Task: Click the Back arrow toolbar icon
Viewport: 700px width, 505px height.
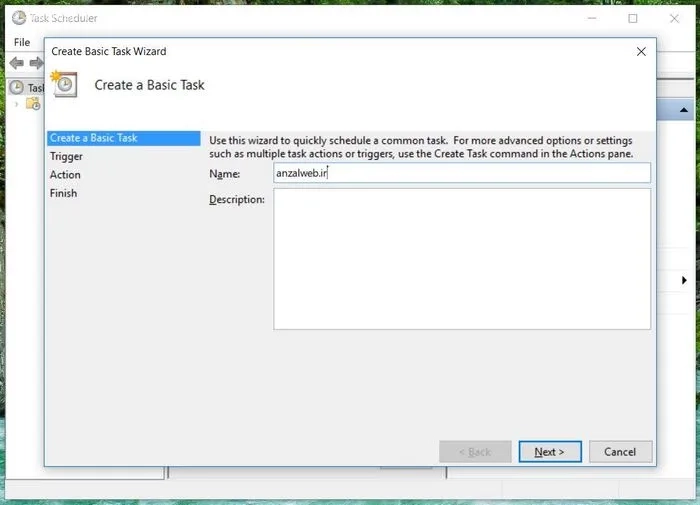Action: (x=16, y=63)
